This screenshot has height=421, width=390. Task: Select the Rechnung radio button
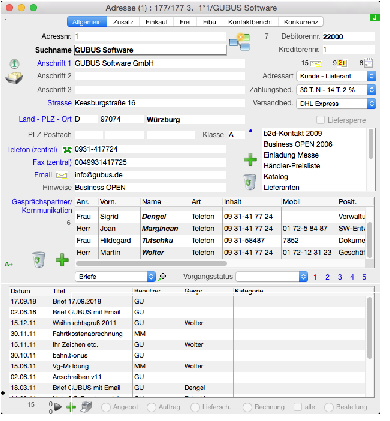pos(247,407)
